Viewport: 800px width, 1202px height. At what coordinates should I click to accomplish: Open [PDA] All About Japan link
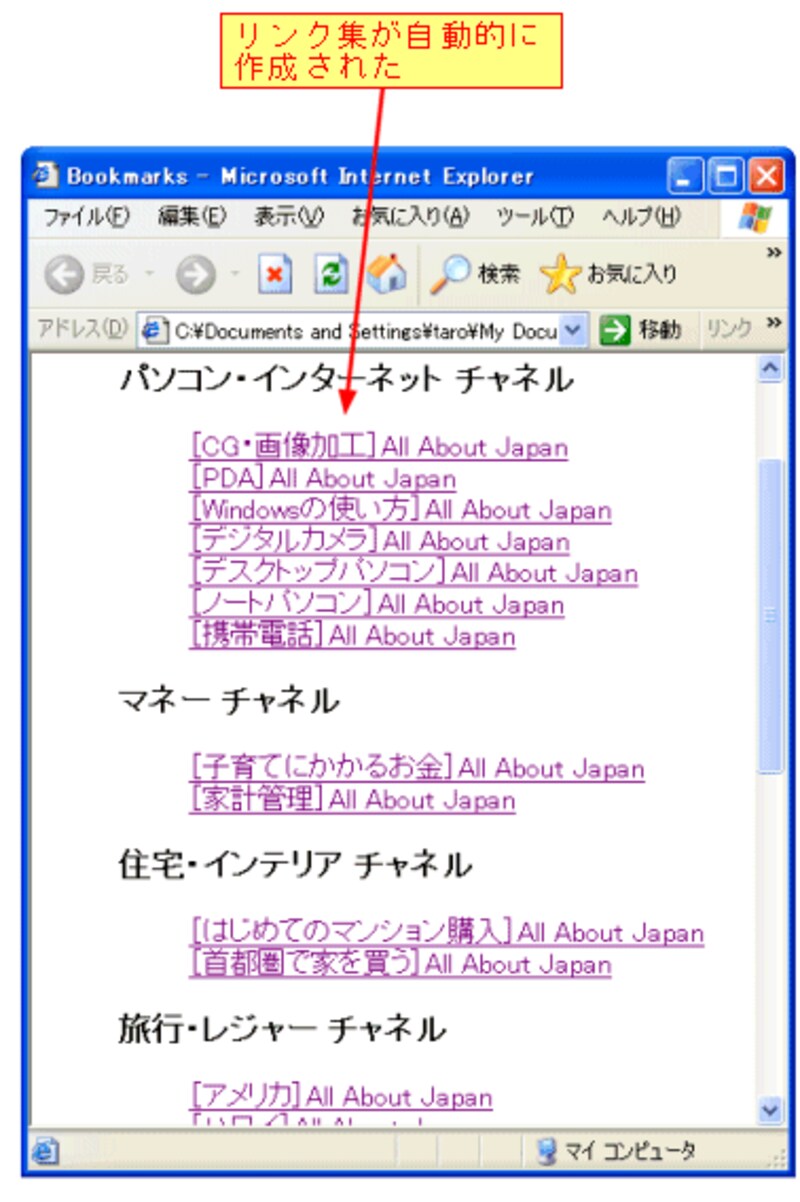tap(323, 479)
